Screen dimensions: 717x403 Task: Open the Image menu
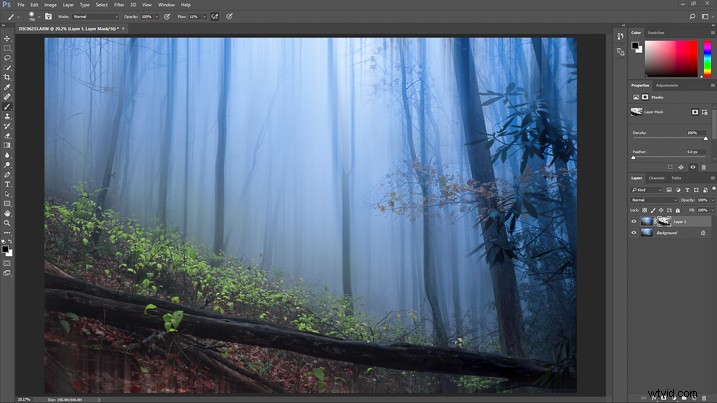[x=50, y=5]
